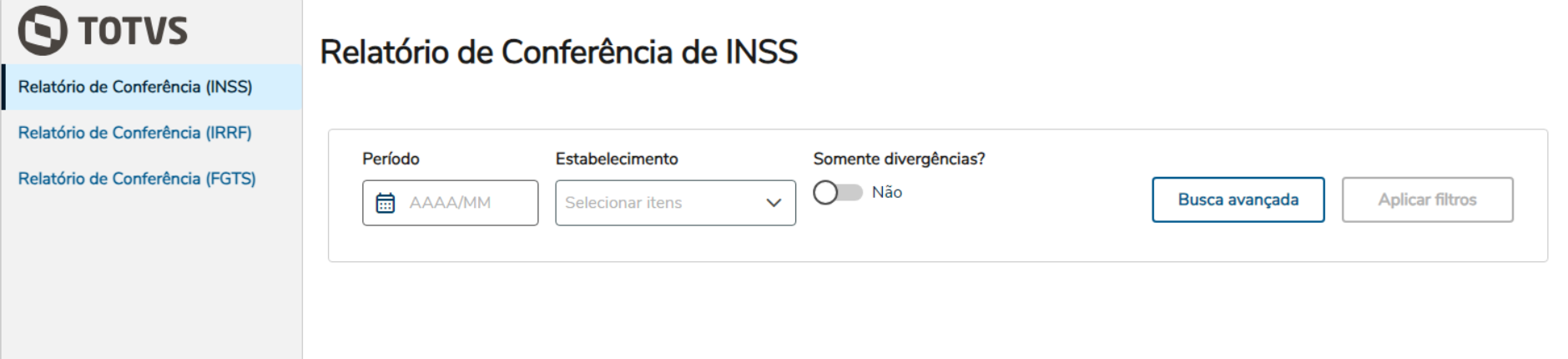Open the Período calendar icon

click(x=385, y=203)
